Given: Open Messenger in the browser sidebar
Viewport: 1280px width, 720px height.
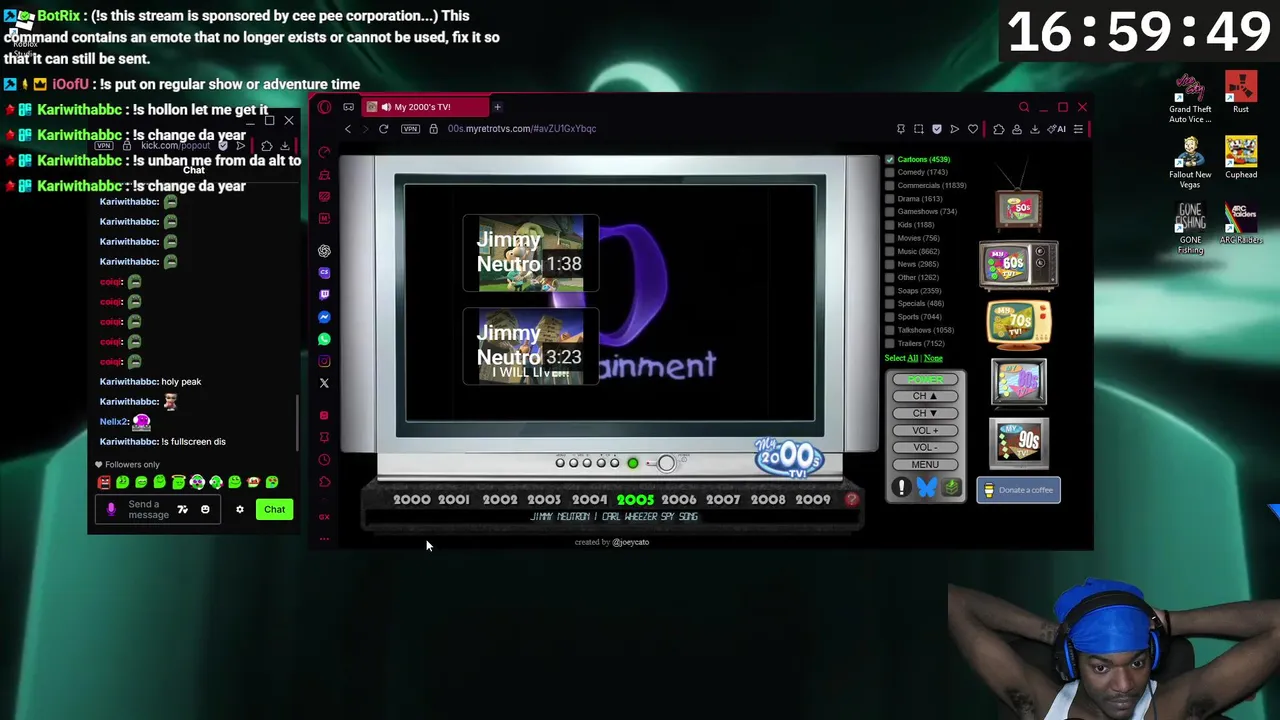Looking at the screenshot, I should point(324,317).
